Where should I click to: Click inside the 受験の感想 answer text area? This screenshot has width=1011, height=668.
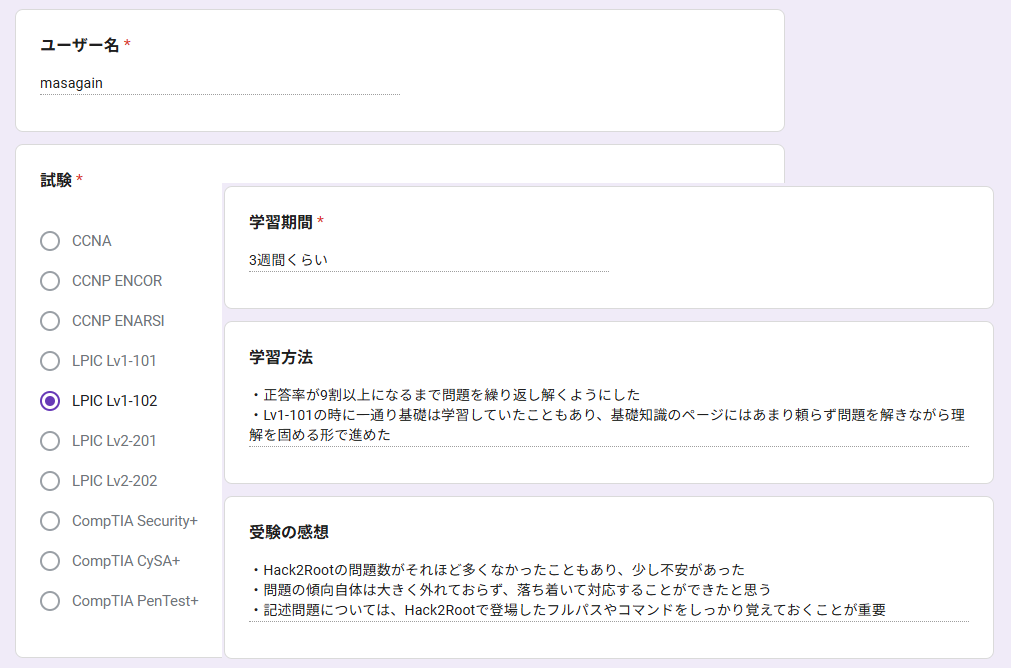[x=608, y=590]
